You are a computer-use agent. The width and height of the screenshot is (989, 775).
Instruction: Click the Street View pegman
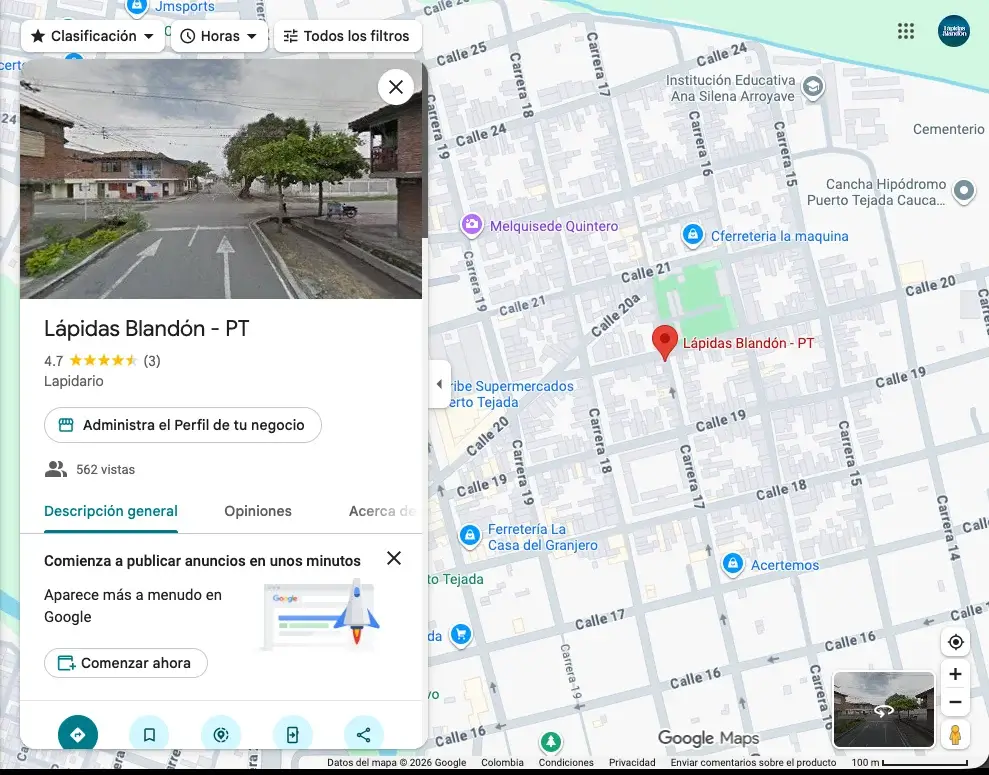pyautogui.click(x=955, y=735)
